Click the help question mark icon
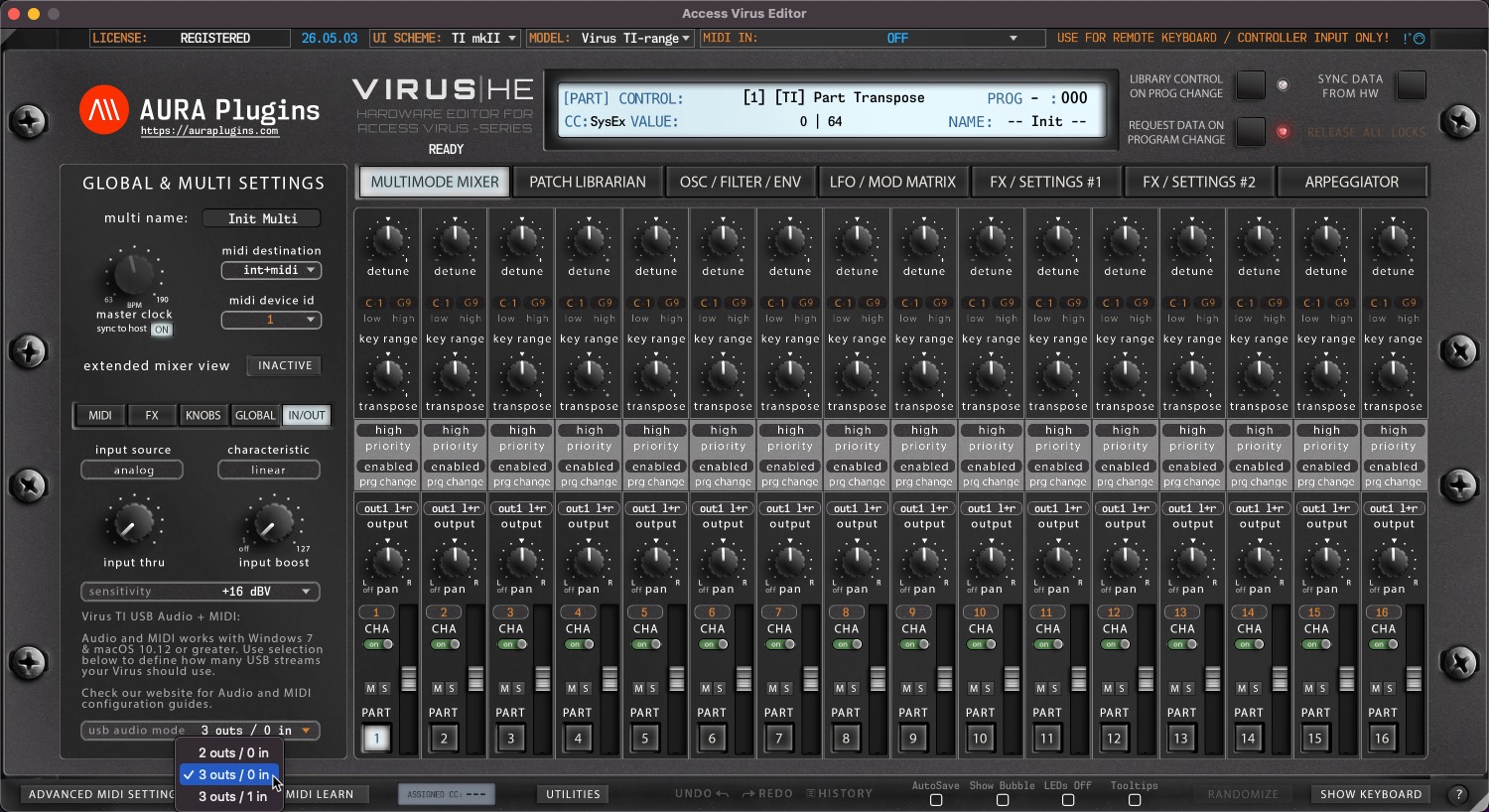The width and height of the screenshot is (1489, 812). point(1458,794)
